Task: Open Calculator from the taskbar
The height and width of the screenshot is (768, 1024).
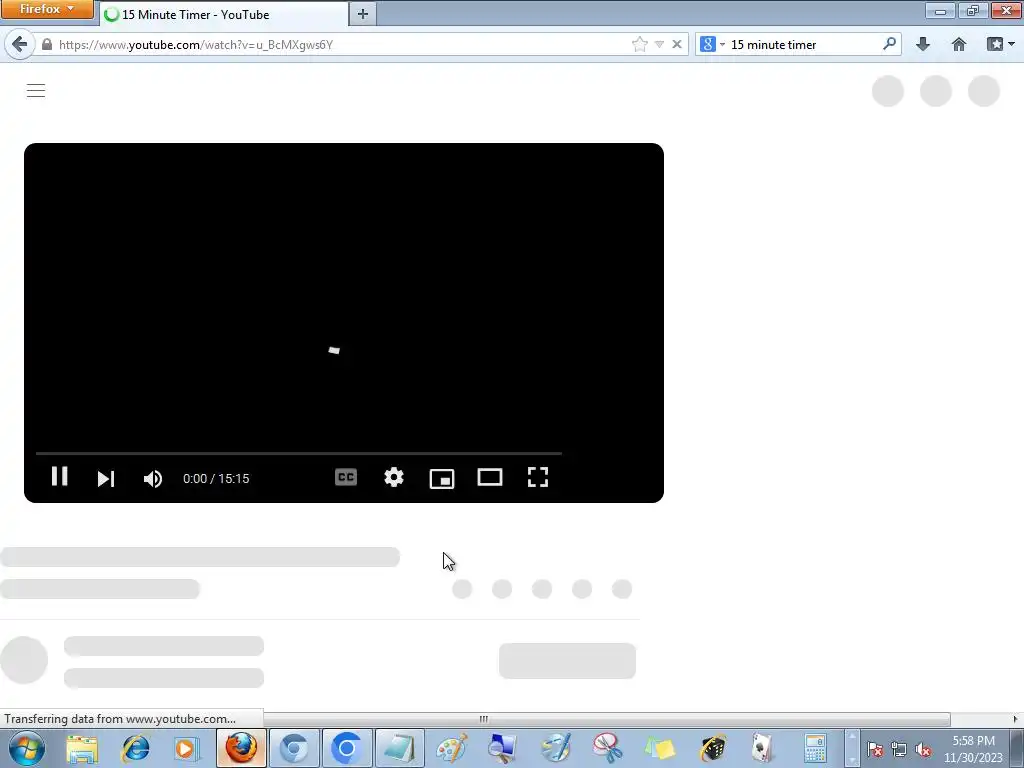Action: tap(816, 748)
